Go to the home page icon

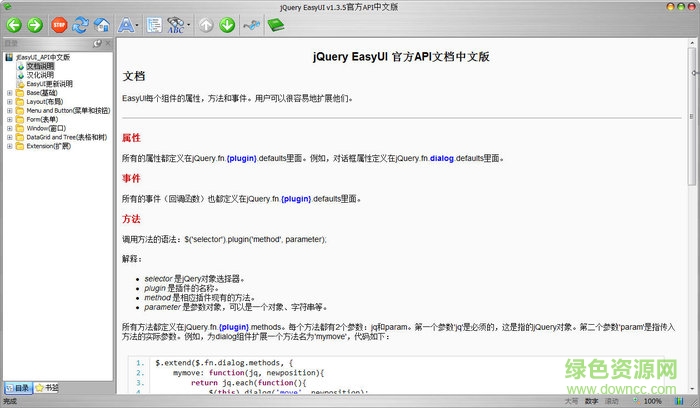tap(102, 25)
